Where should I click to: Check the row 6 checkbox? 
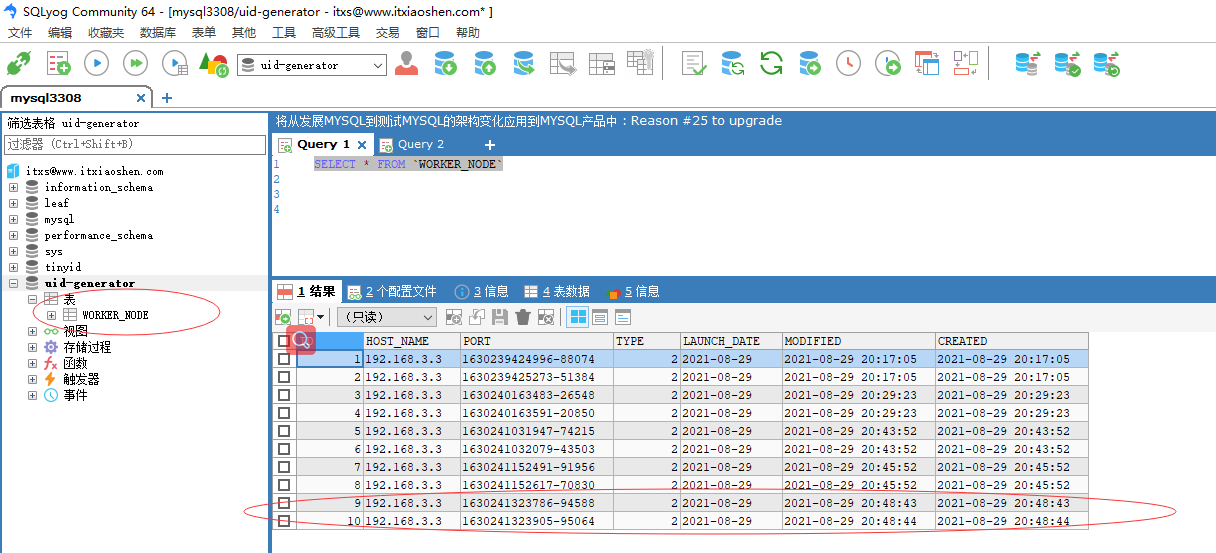point(284,449)
